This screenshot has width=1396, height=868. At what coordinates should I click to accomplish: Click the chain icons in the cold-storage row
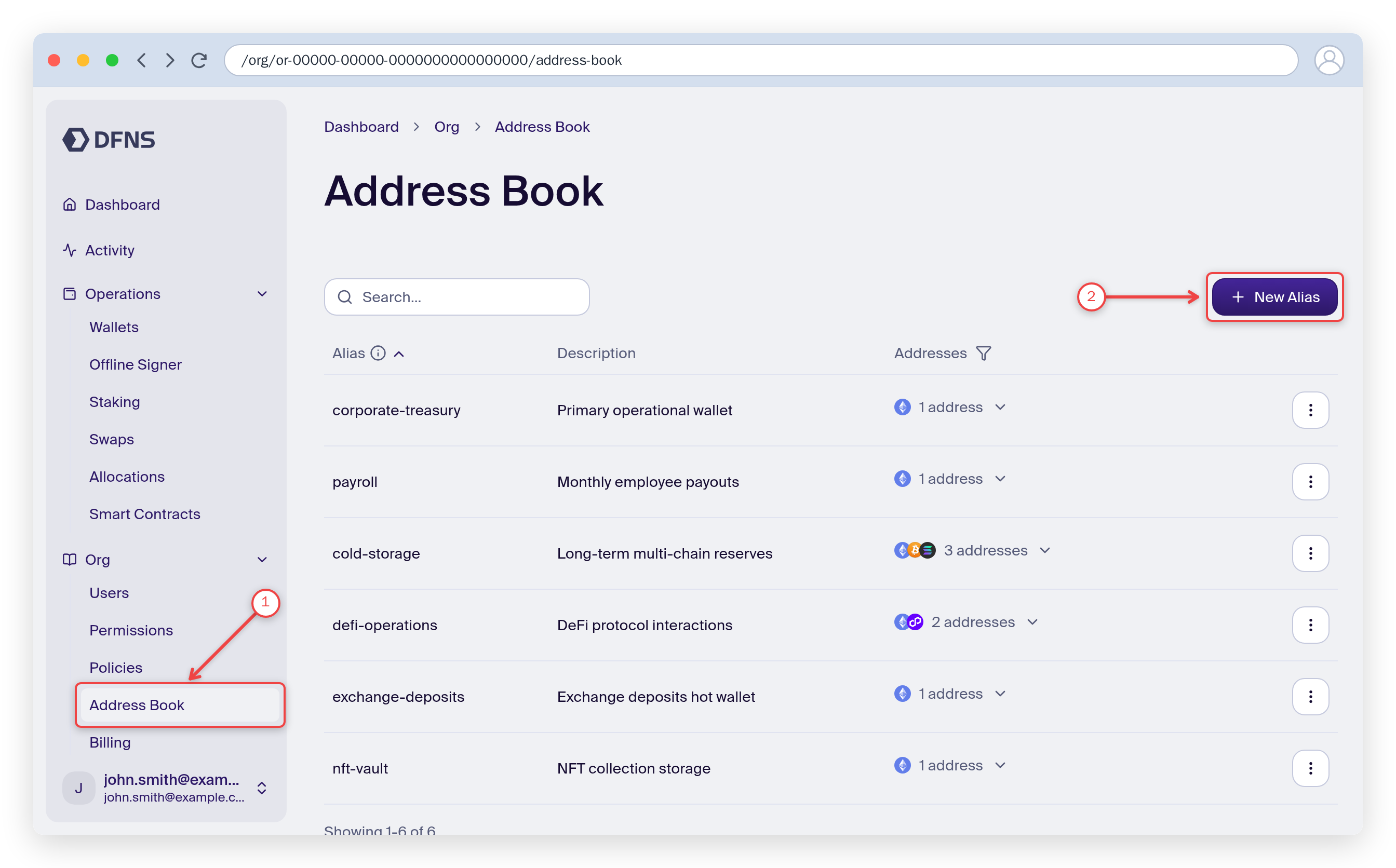click(915, 550)
